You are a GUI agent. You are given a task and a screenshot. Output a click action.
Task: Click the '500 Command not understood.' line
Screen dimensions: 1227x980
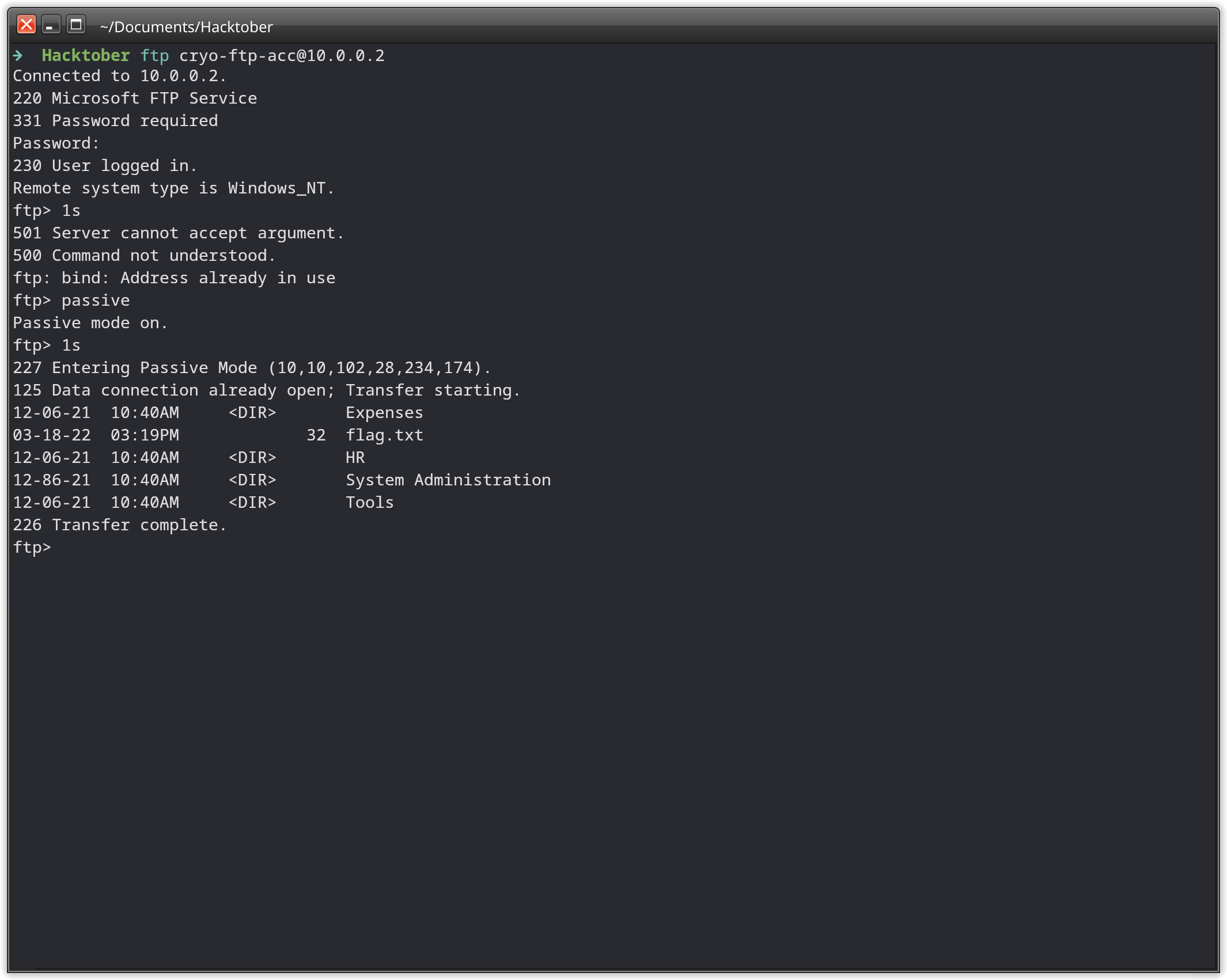tap(144, 256)
